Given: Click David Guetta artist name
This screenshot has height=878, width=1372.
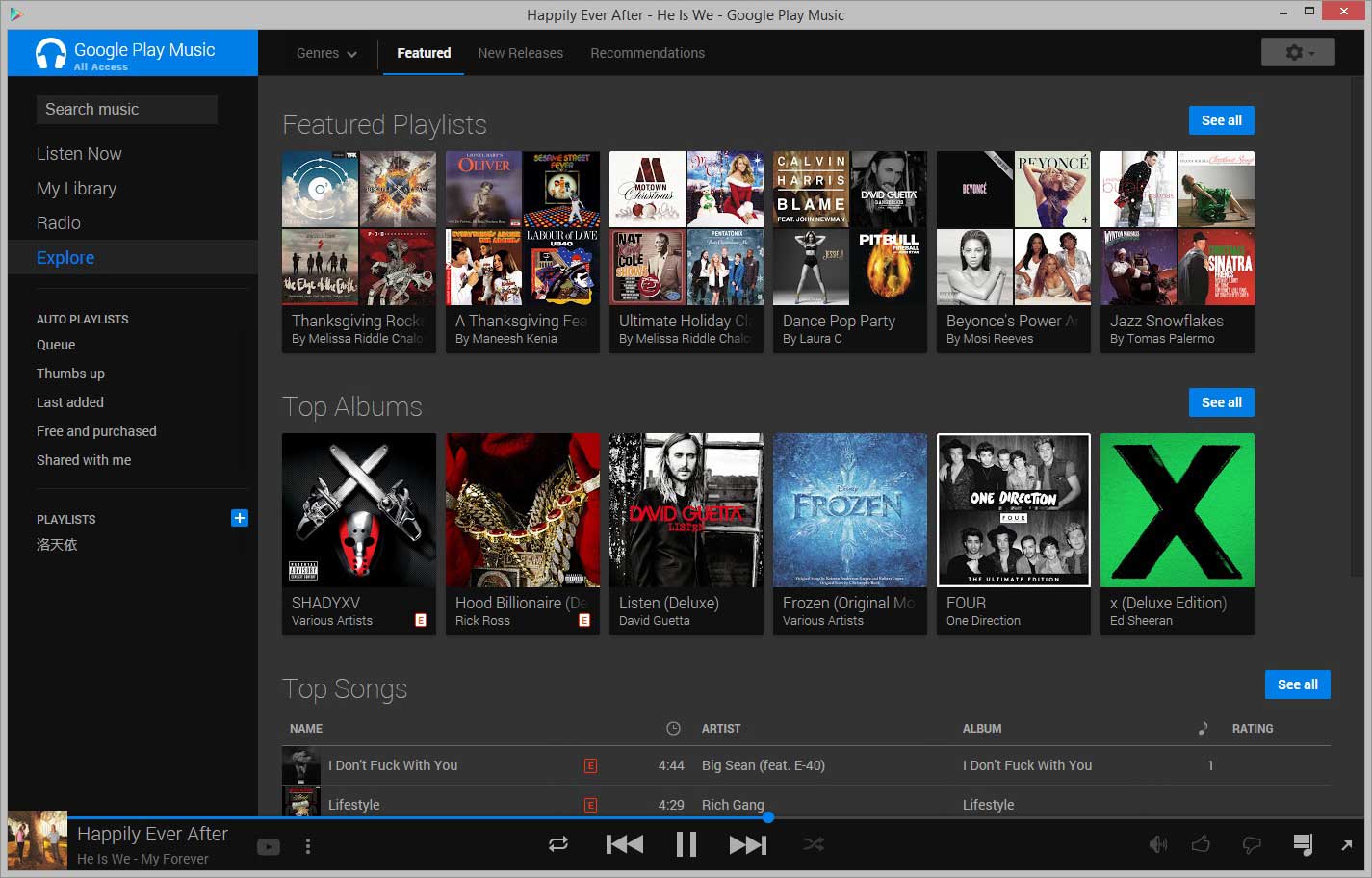Looking at the screenshot, I should point(654,621).
